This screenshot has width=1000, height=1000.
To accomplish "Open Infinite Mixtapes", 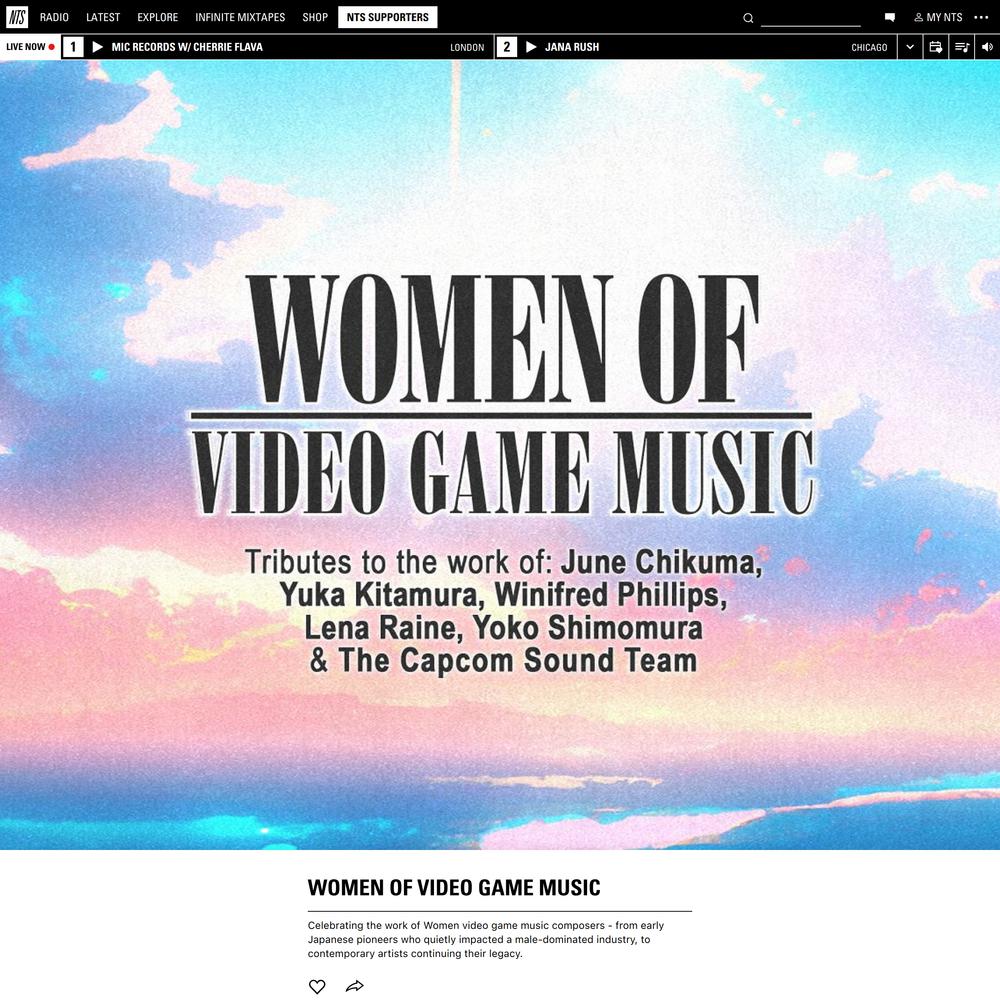I will coord(240,17).
